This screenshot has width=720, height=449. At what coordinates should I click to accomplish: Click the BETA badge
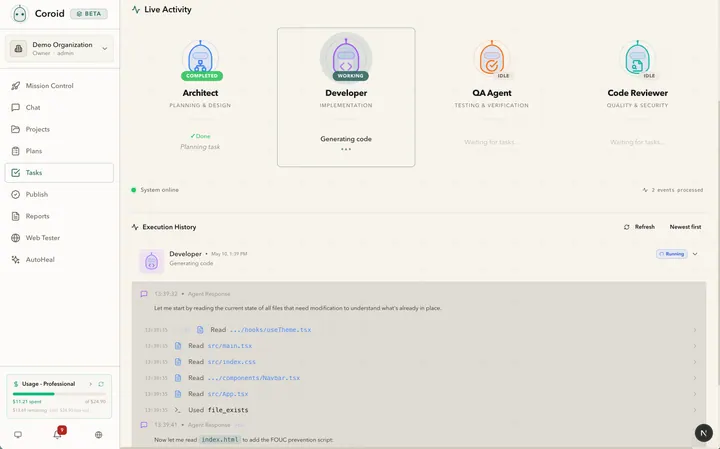[89, 14]
